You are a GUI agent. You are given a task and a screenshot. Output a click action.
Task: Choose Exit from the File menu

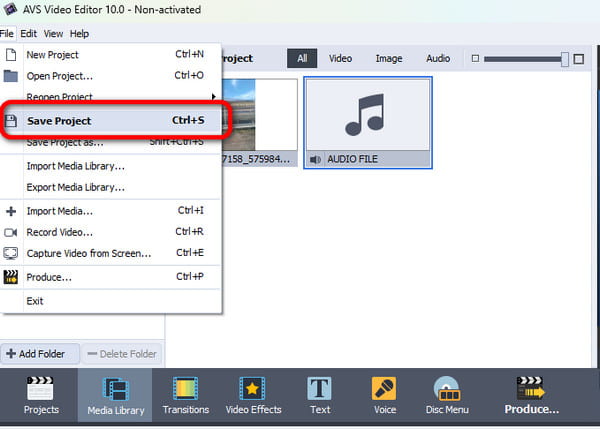click(111, 301)
